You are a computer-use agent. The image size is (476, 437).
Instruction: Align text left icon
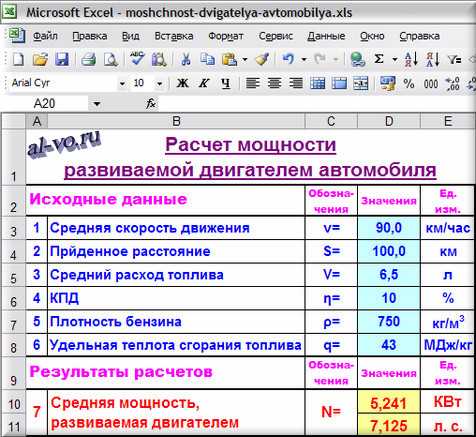click(252, 83)
